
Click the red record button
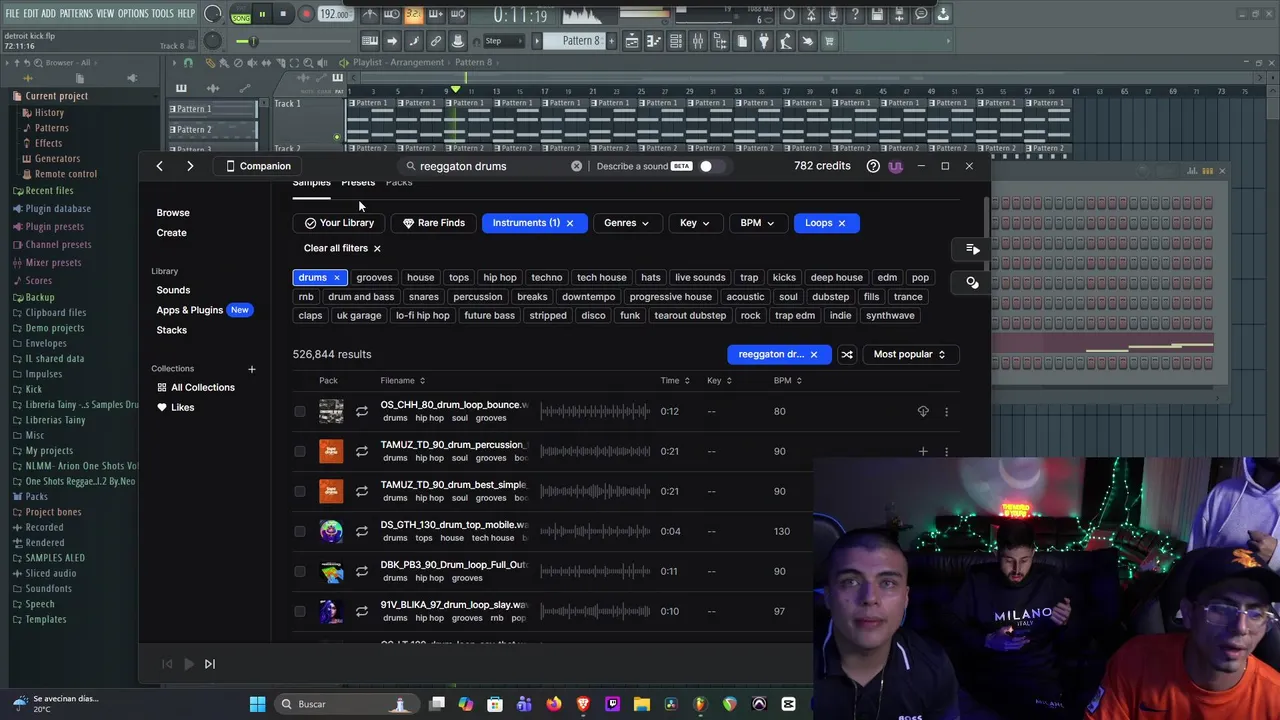click(x=306, y=14)
